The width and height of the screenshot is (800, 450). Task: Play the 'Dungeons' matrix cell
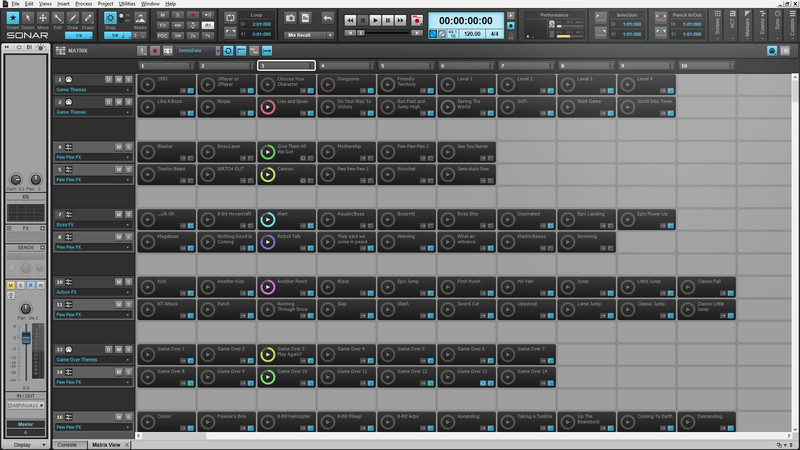pos(327,83)
